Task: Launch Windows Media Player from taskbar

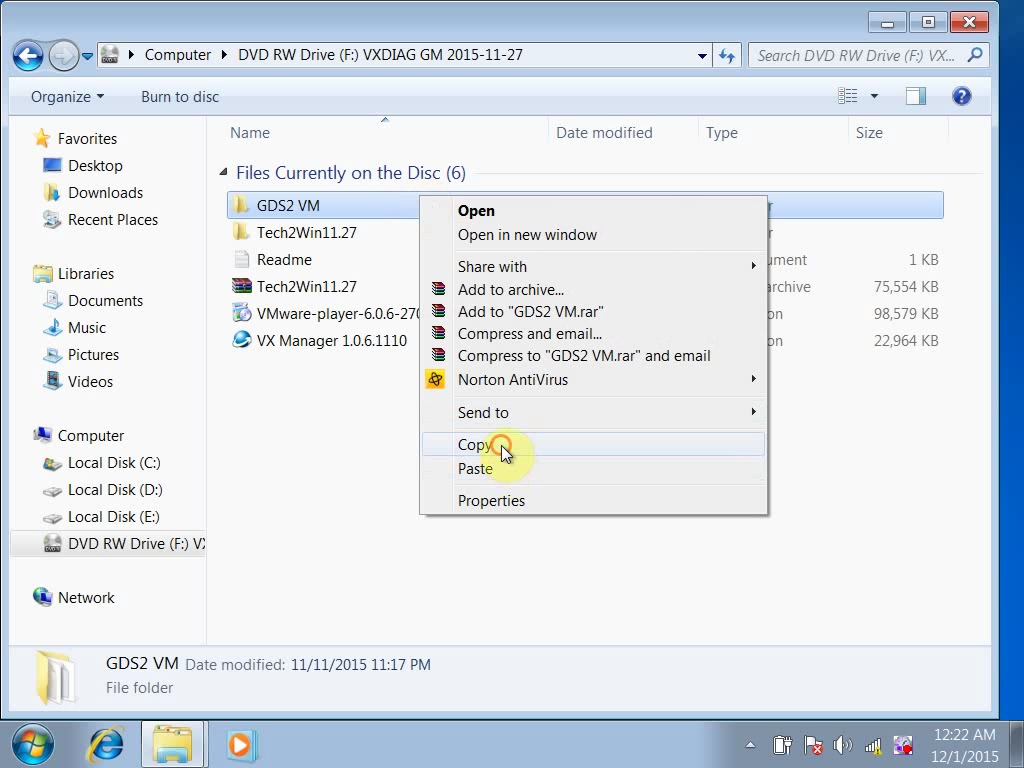Action: [240, 744]
